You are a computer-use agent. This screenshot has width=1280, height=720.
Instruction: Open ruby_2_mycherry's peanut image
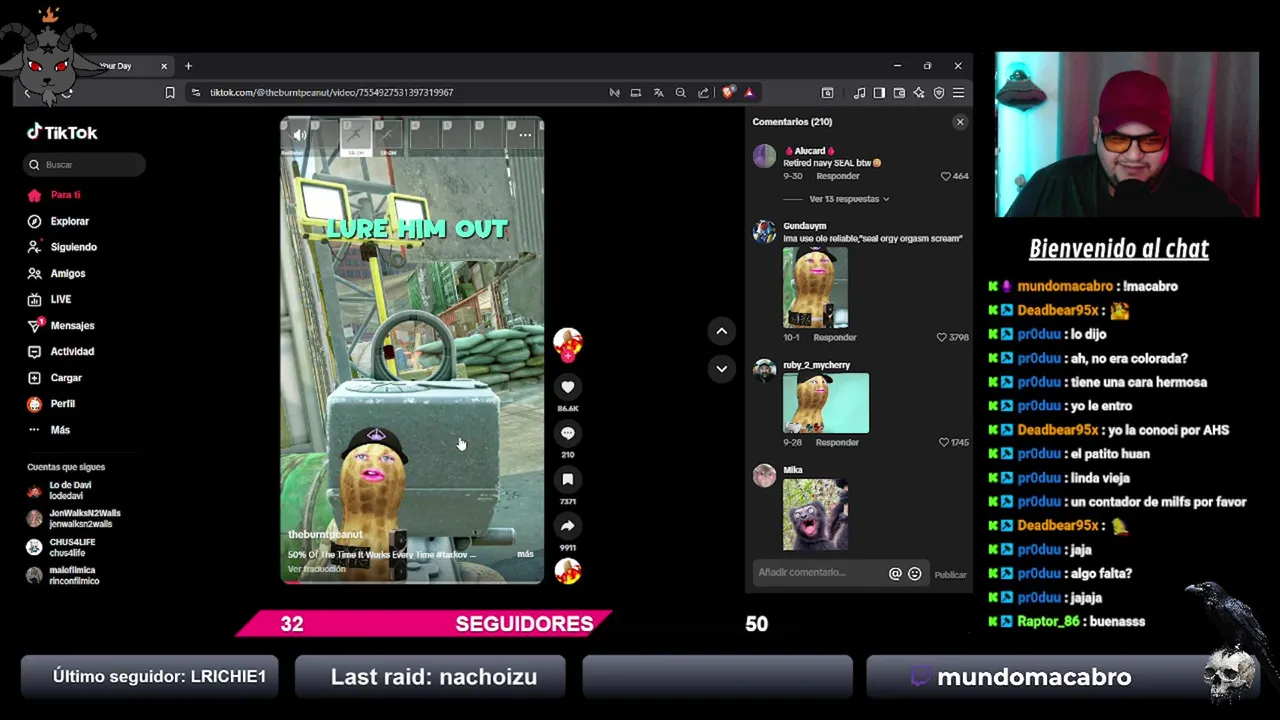826,403
